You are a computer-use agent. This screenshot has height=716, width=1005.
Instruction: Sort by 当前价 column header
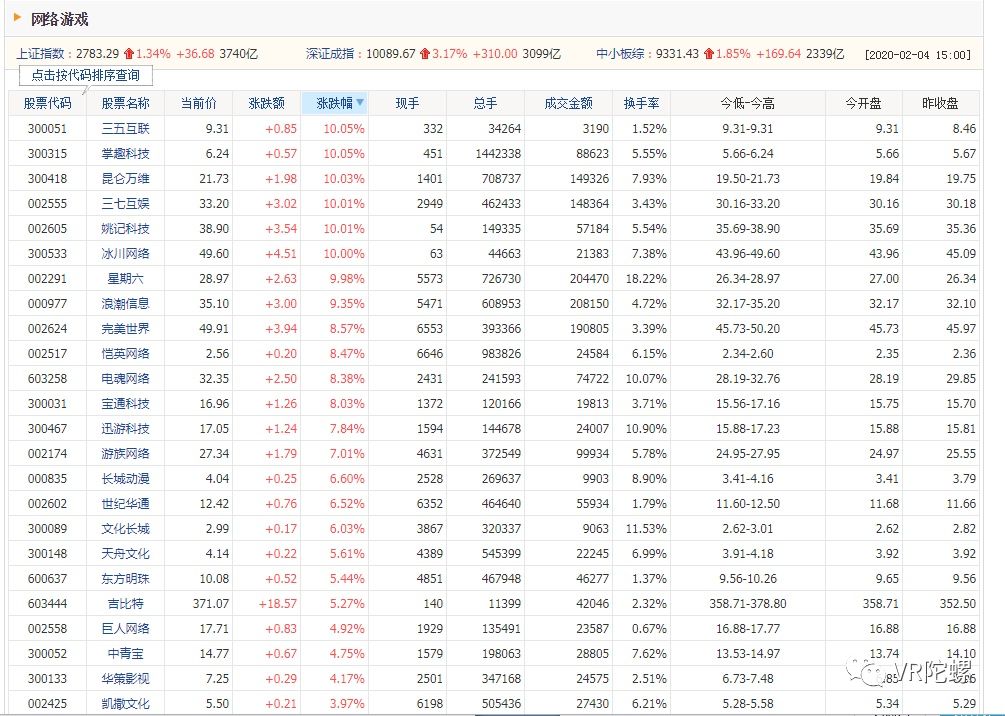(x=199, y=103)
